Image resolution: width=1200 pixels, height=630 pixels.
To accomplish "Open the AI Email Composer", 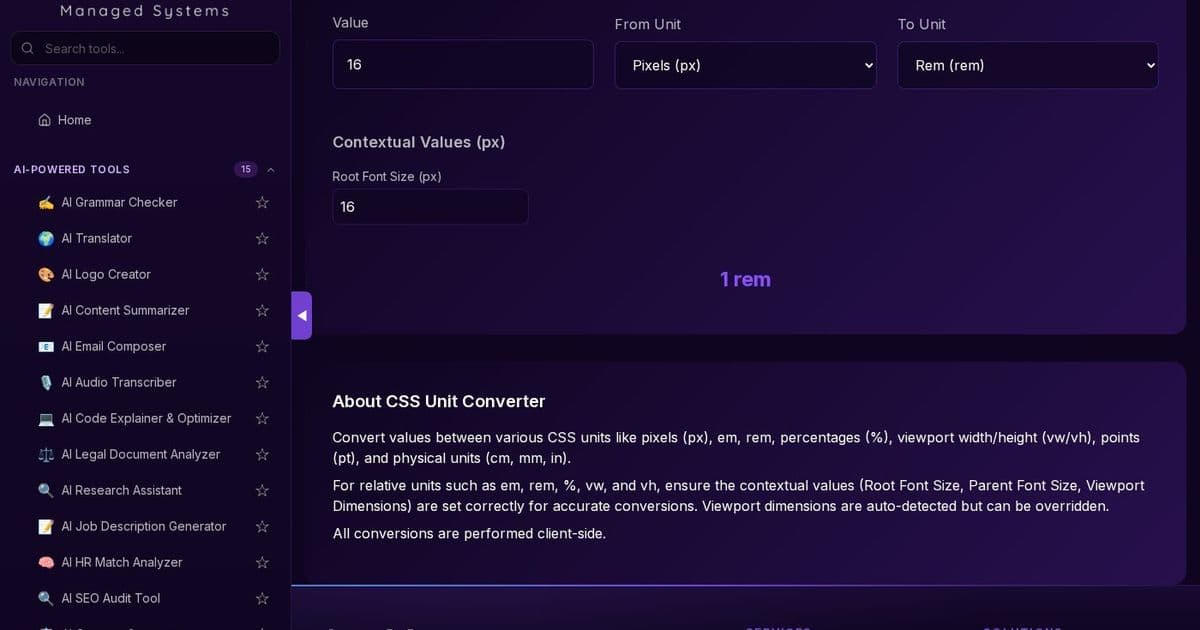I will click(x=113, y=346).
